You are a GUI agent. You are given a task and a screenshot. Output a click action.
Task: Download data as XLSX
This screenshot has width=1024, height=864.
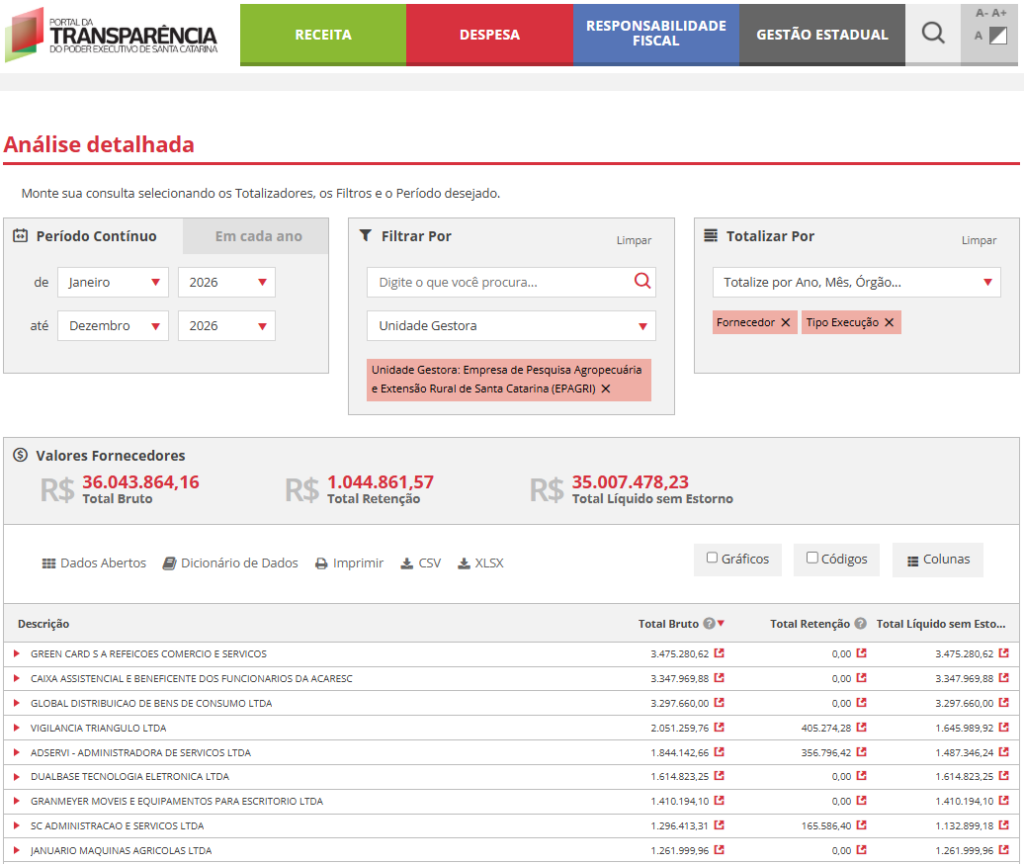(x=464, y=563)
